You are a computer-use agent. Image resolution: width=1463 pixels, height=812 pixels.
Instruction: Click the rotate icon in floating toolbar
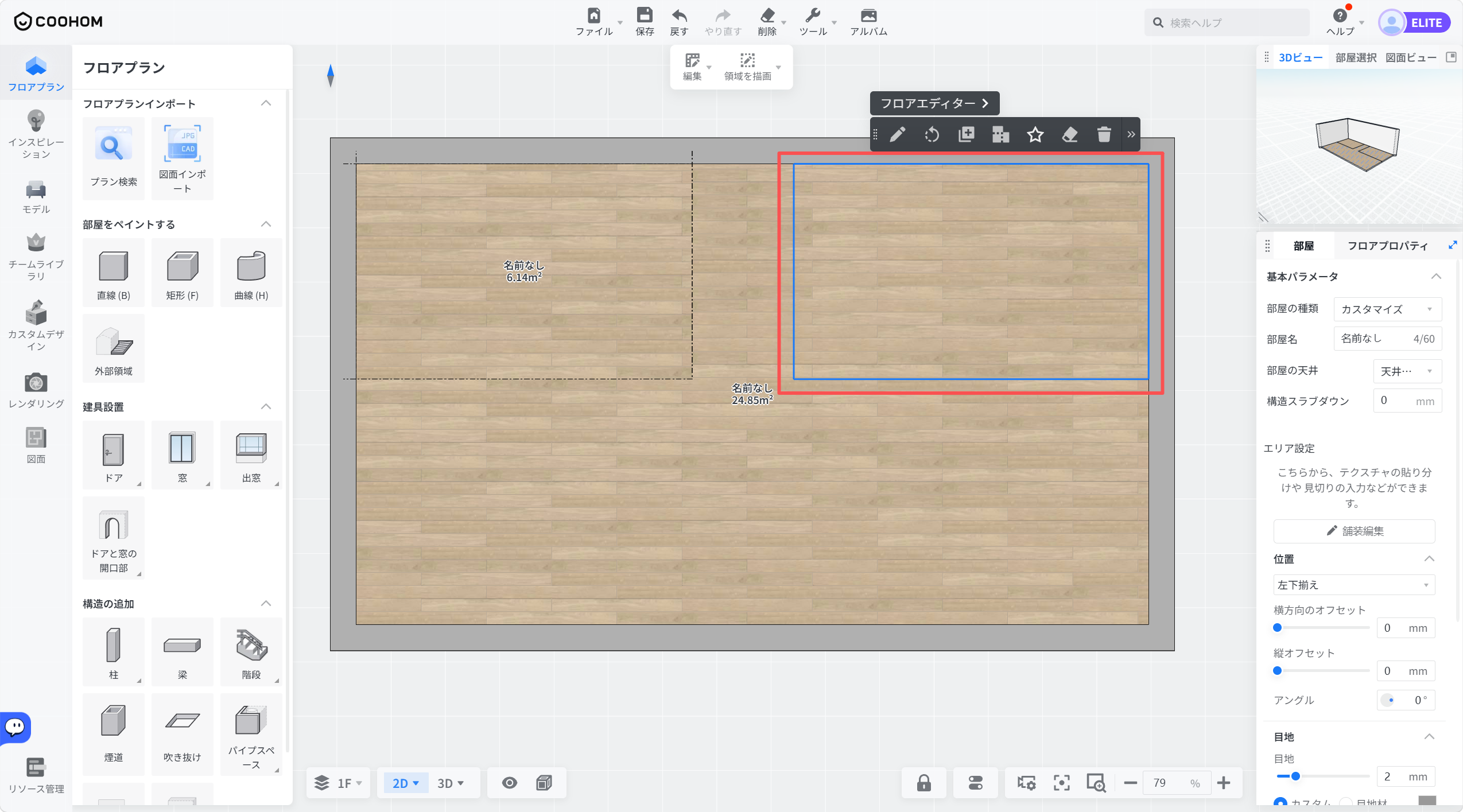click(932, 135)
